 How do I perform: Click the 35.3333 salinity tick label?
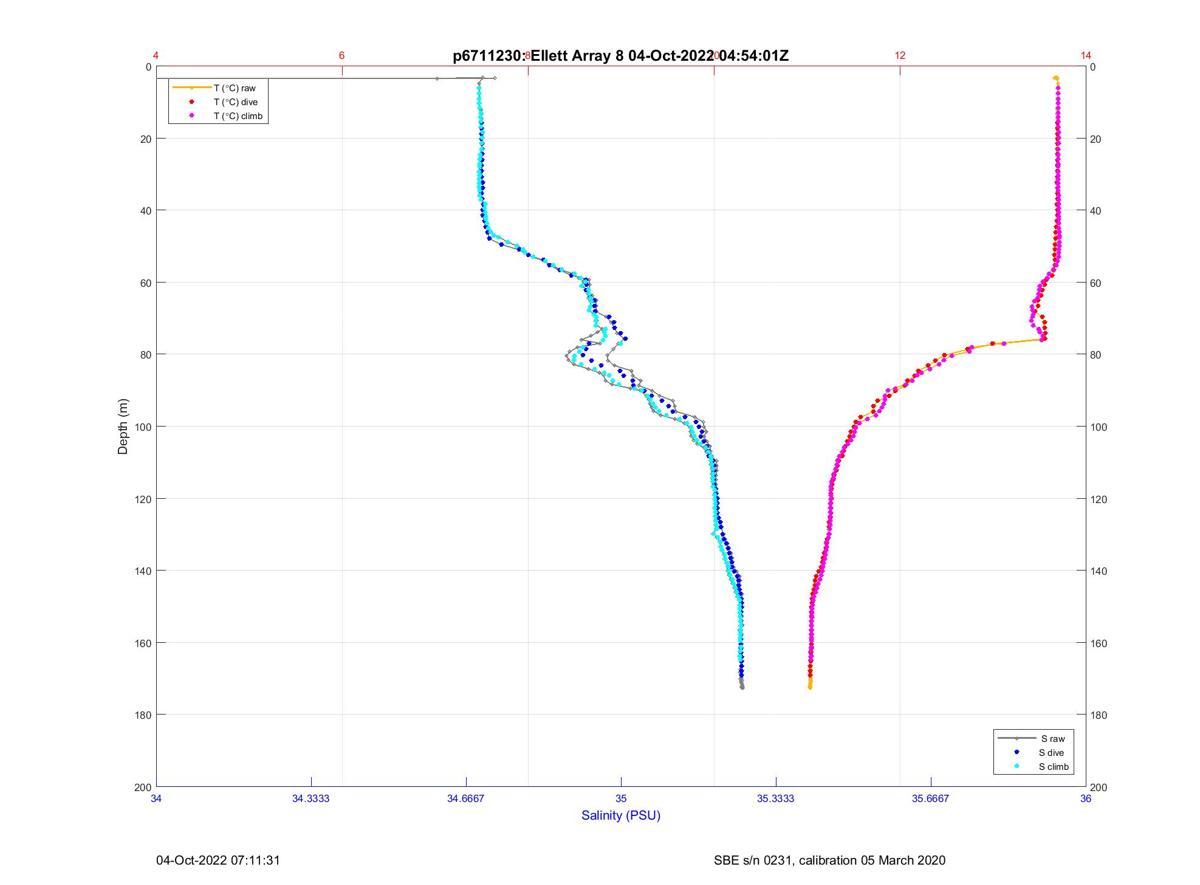776,799
